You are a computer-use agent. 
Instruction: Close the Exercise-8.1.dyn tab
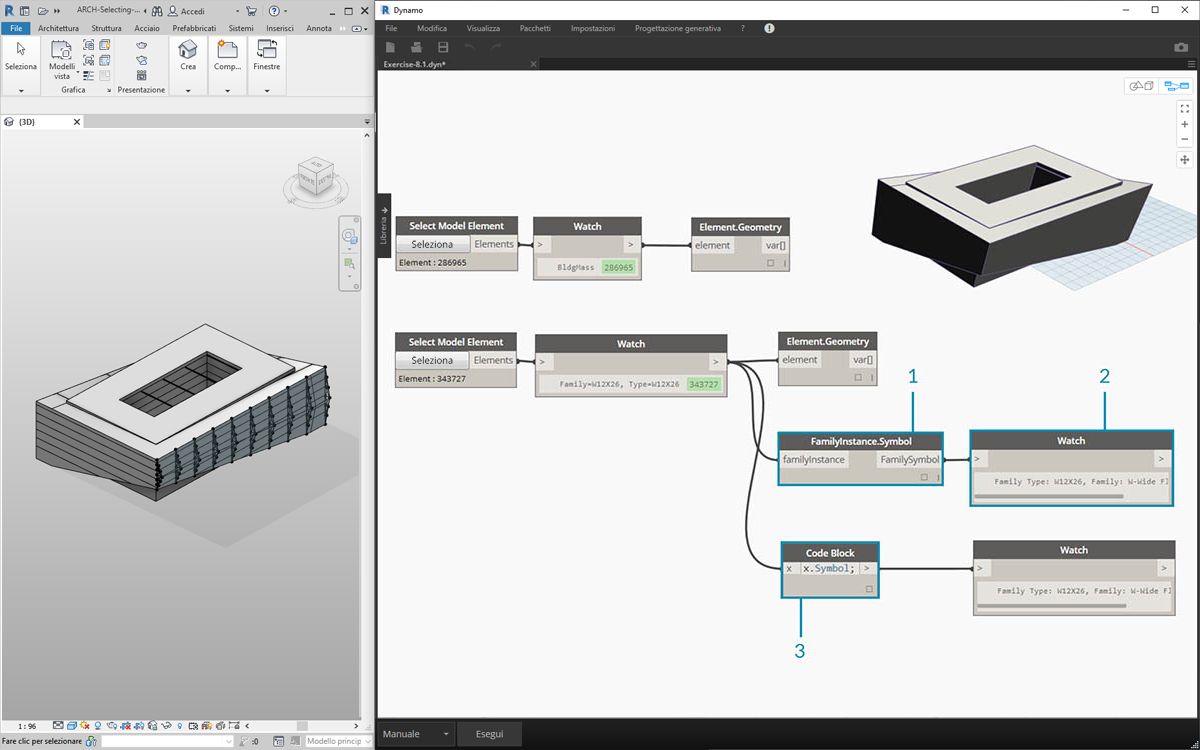[x=533, y=64]
